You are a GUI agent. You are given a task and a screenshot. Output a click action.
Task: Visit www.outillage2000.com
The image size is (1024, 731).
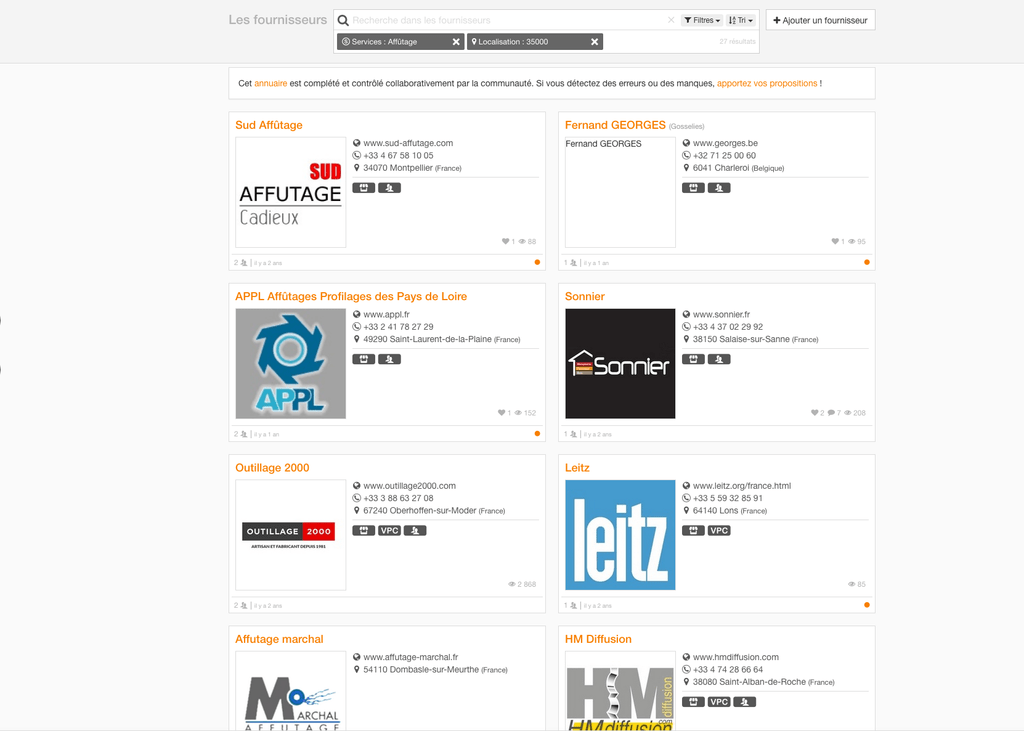(409, 486)
